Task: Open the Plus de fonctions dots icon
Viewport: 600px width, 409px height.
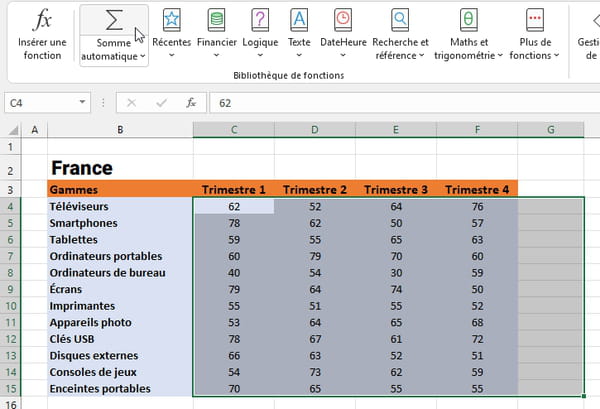Action: tap(535, 20)
